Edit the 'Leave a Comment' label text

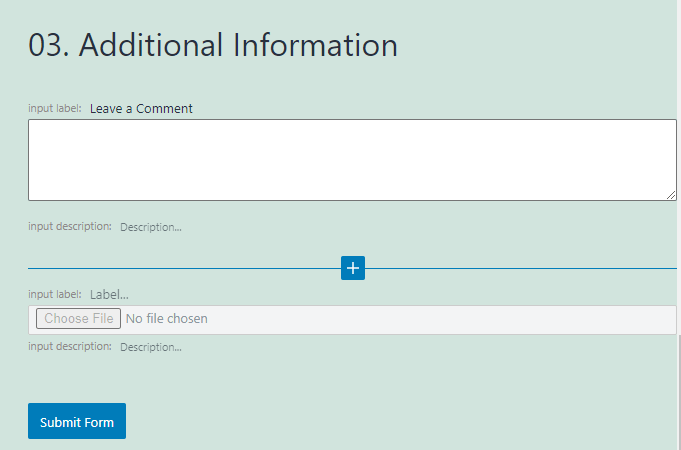click(141, 109)
